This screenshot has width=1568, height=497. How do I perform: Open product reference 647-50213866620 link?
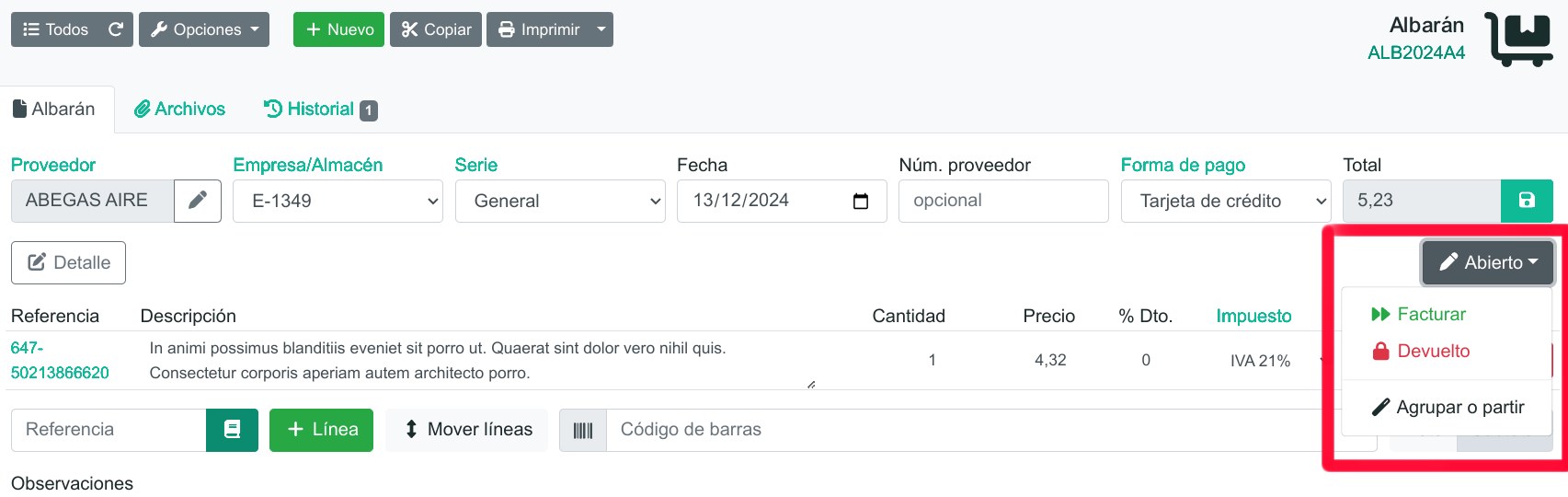tap(60, 360)
